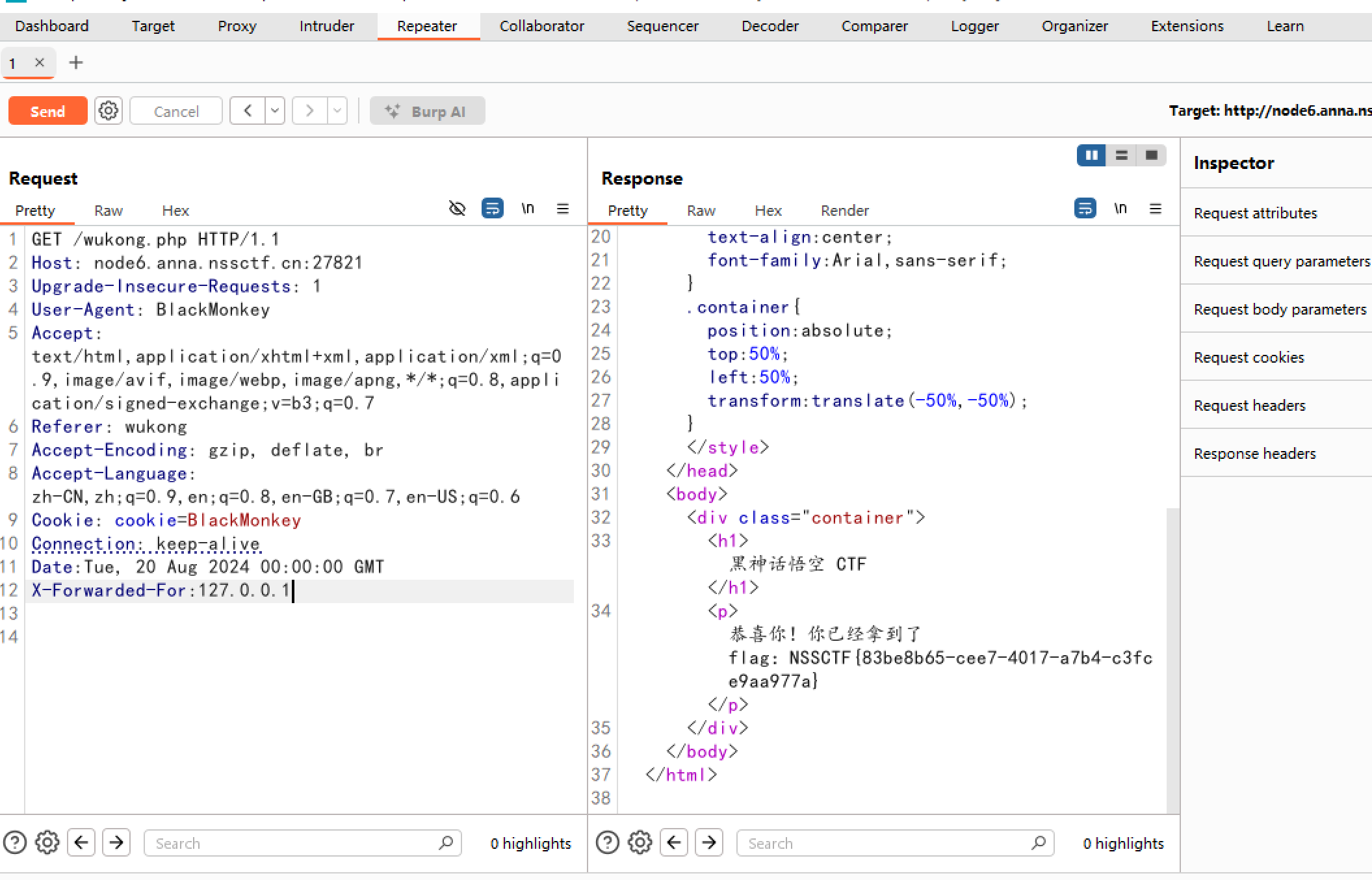Viewport: 1372px width, 880px height.
Task: Expand history back dropdown arrow
Action: (275, 110)
